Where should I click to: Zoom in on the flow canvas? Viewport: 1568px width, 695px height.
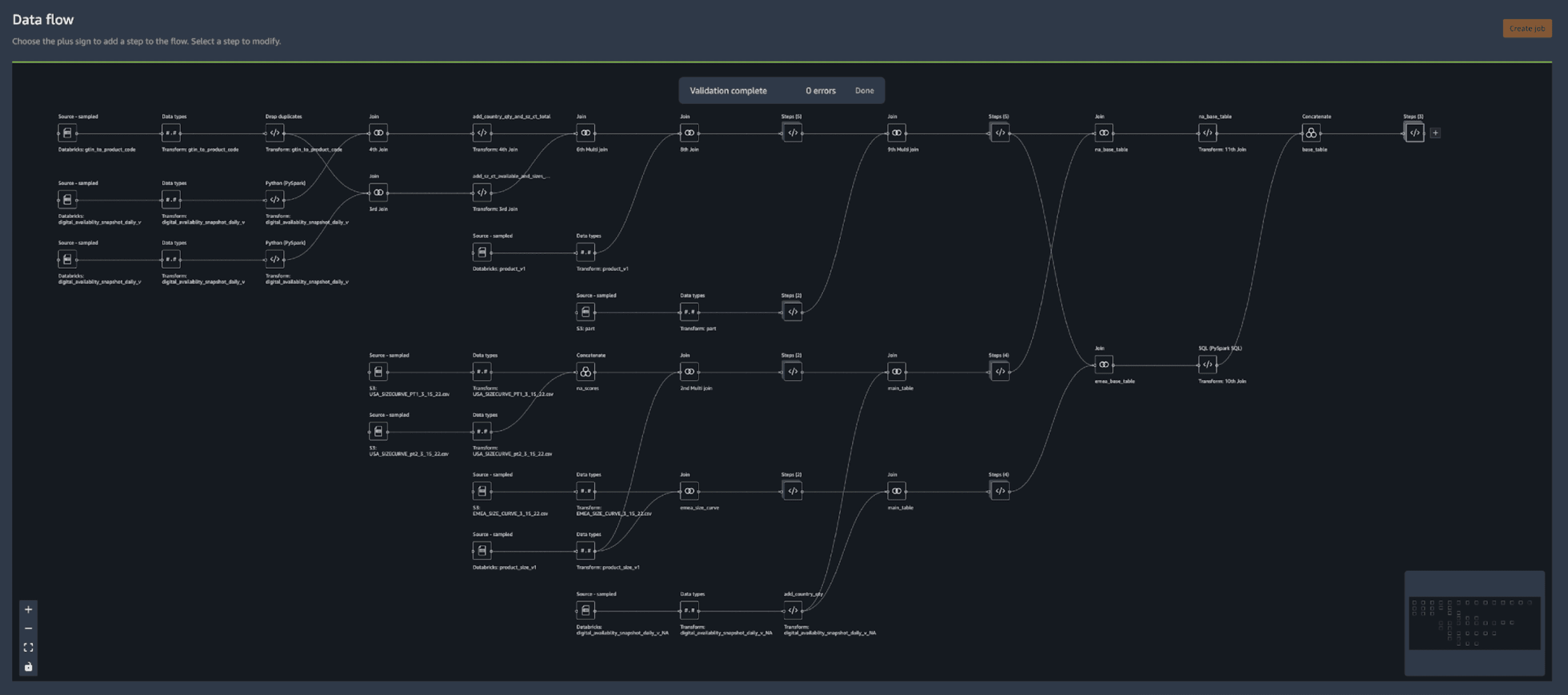coord(28,609)
